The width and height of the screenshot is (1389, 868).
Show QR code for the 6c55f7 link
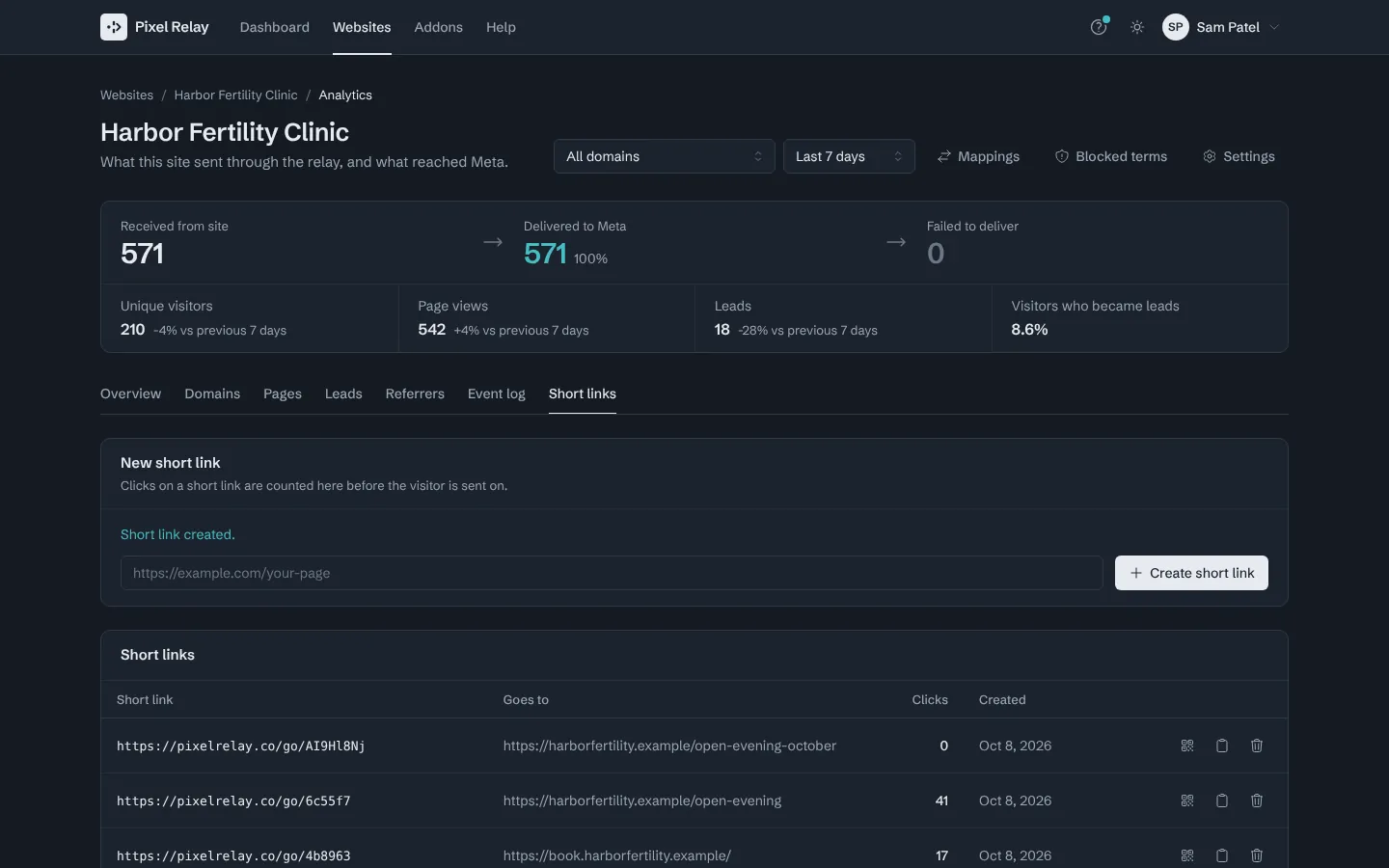(x=1187, y=800)
